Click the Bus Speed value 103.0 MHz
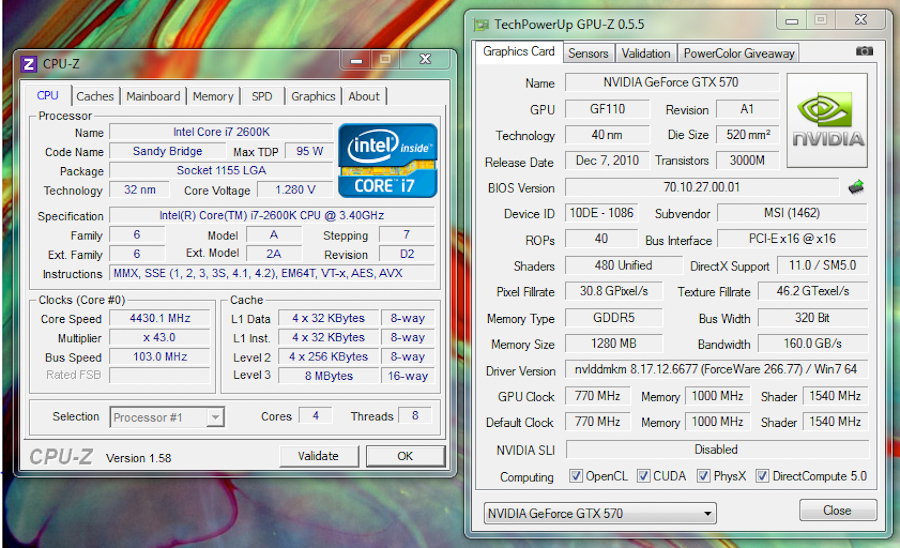The width and height of the screenshot is (900, 548). pos(160,356)
